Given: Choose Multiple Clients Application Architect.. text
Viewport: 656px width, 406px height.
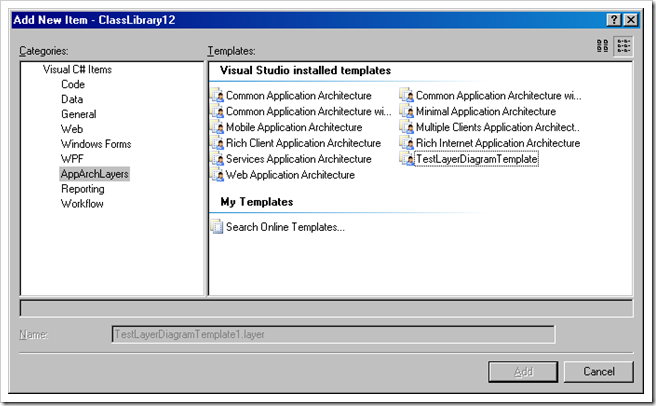Looking at the screenshot, I should click(498, 127).
